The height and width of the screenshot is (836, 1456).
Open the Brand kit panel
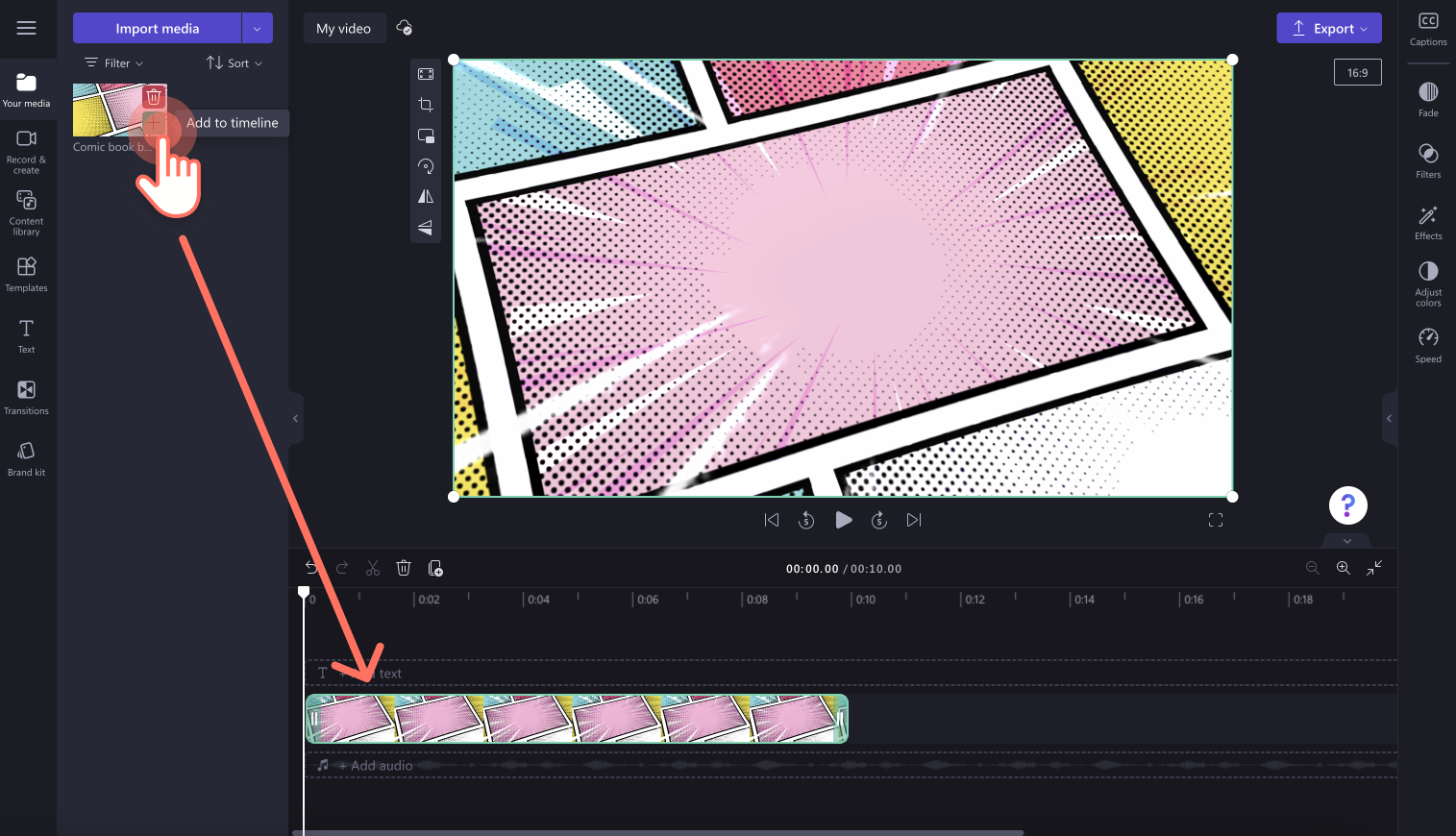click(26, 458)
